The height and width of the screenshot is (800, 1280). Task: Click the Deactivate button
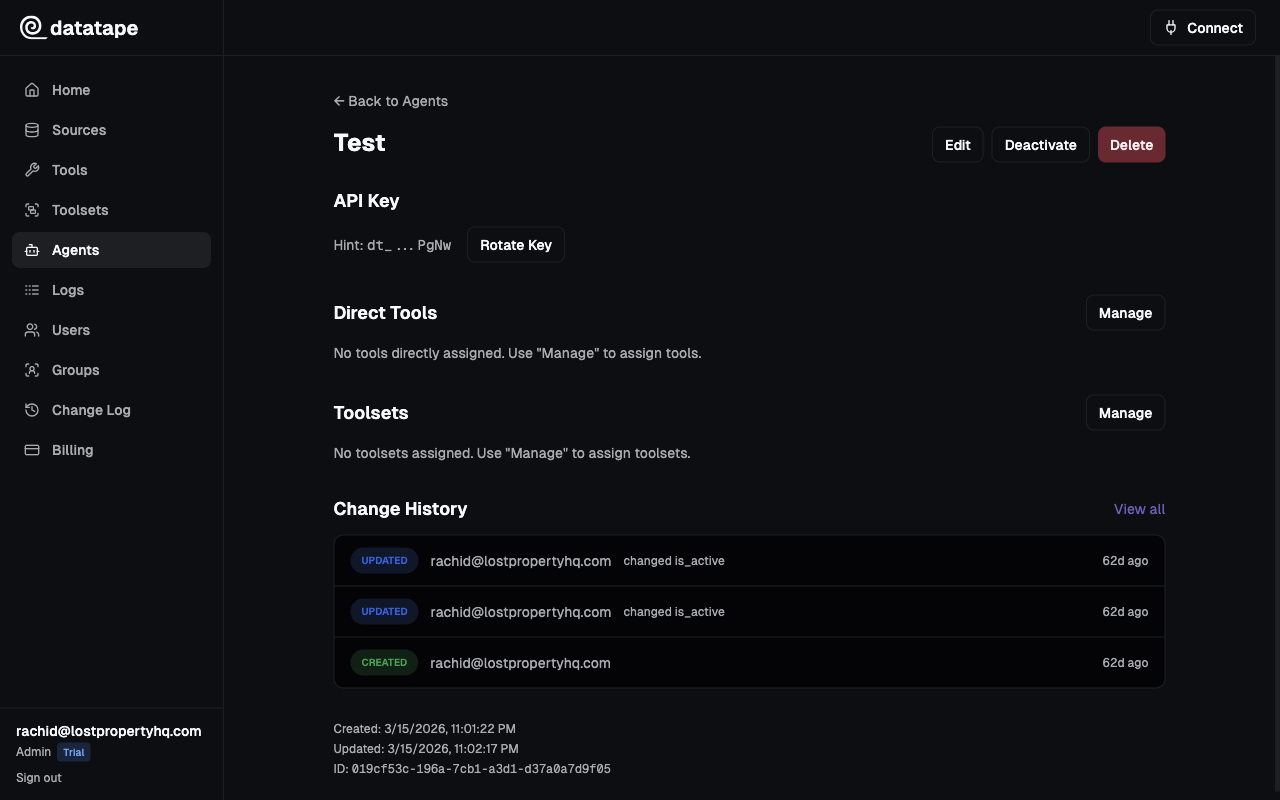click(1040, 145)
